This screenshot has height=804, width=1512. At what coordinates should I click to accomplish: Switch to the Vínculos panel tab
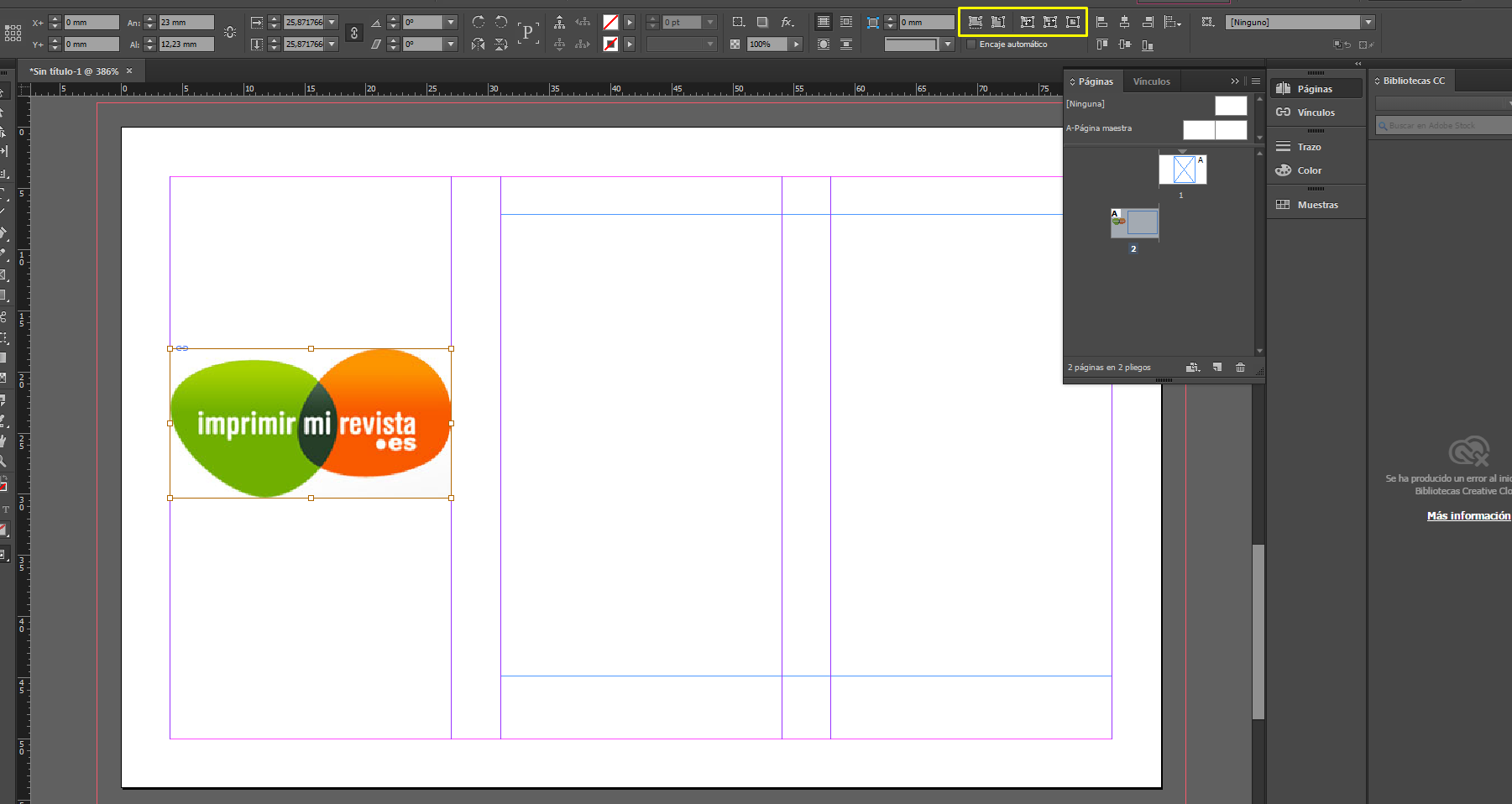point(1151,81)
